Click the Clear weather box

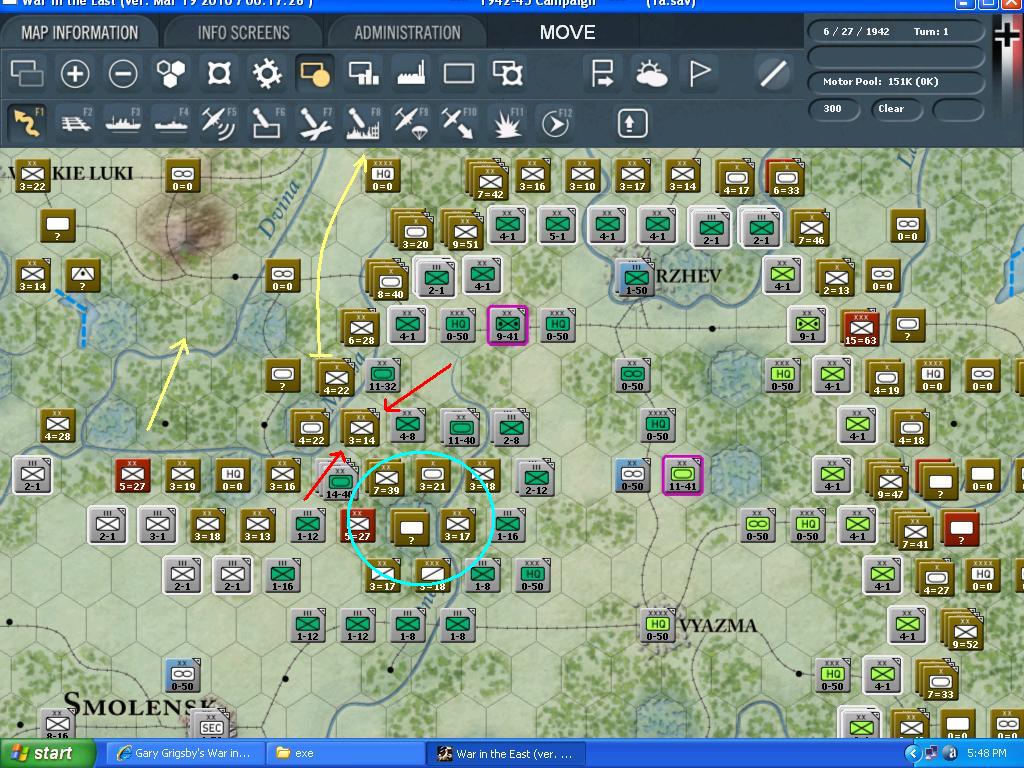[x=895, y=108]
